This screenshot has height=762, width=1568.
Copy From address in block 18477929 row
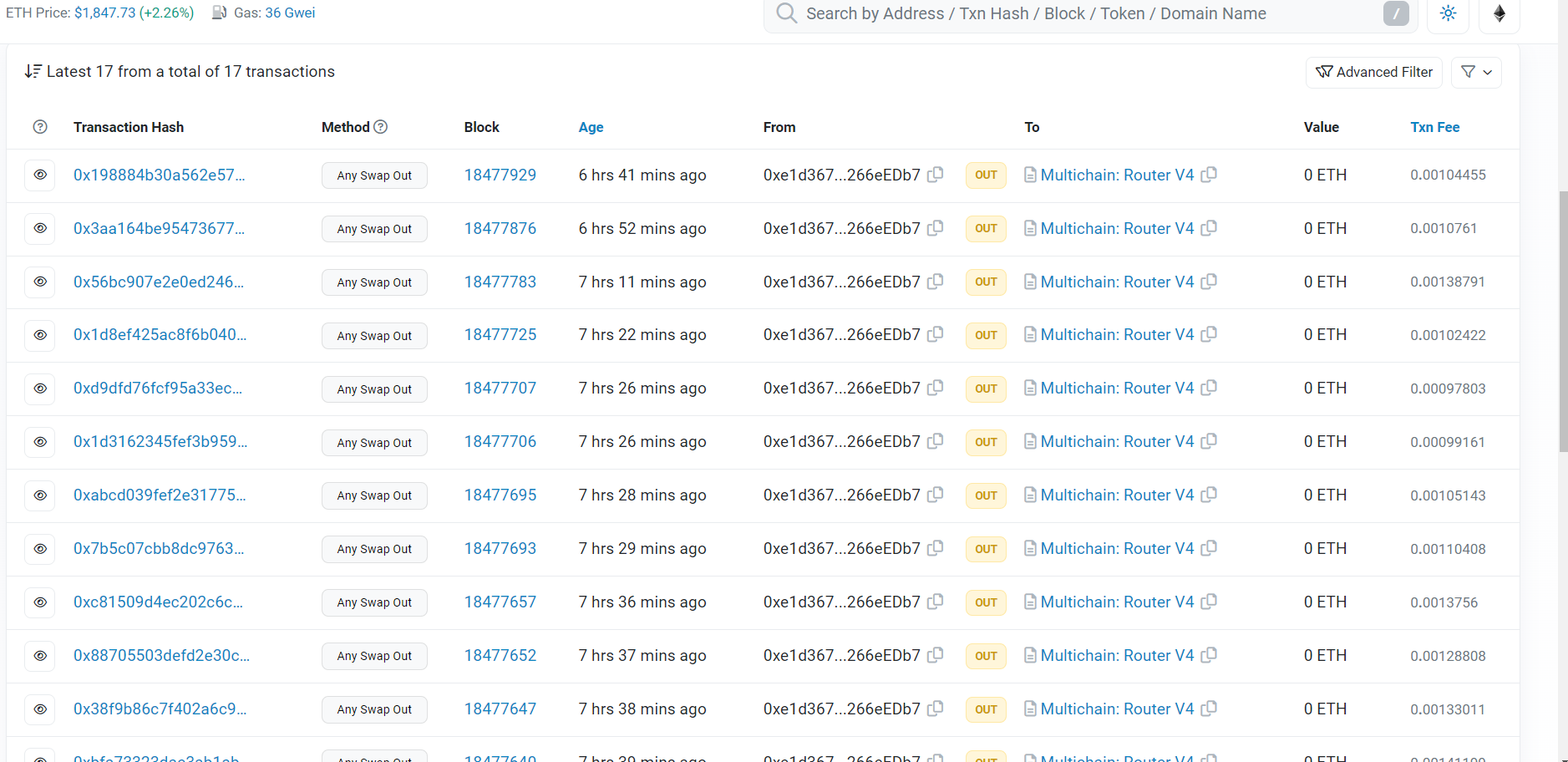[x=936, y=175]
